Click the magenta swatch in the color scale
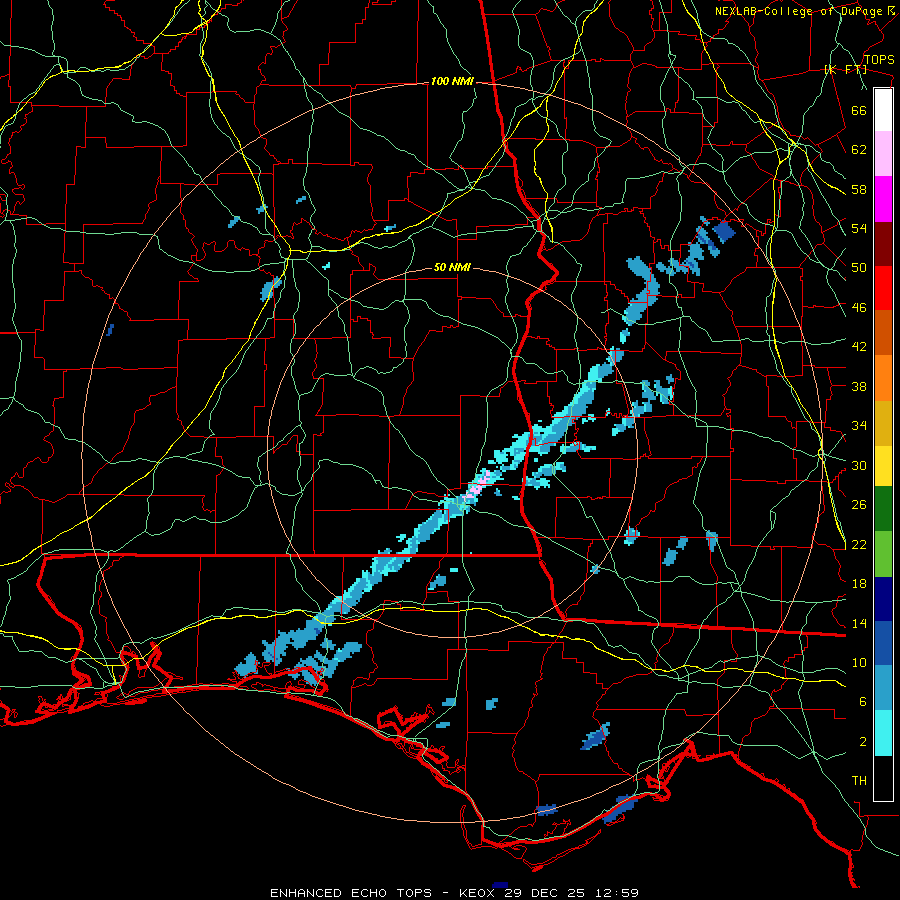 [883, 199]
